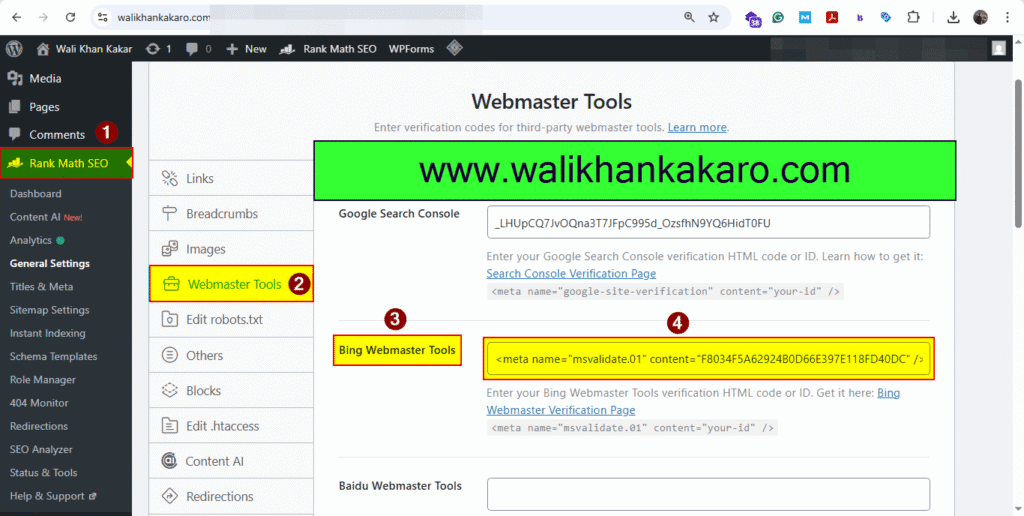Open the PDF extension icon
The width and height of the screenshot is (1024, 516).
pos(832,18)
